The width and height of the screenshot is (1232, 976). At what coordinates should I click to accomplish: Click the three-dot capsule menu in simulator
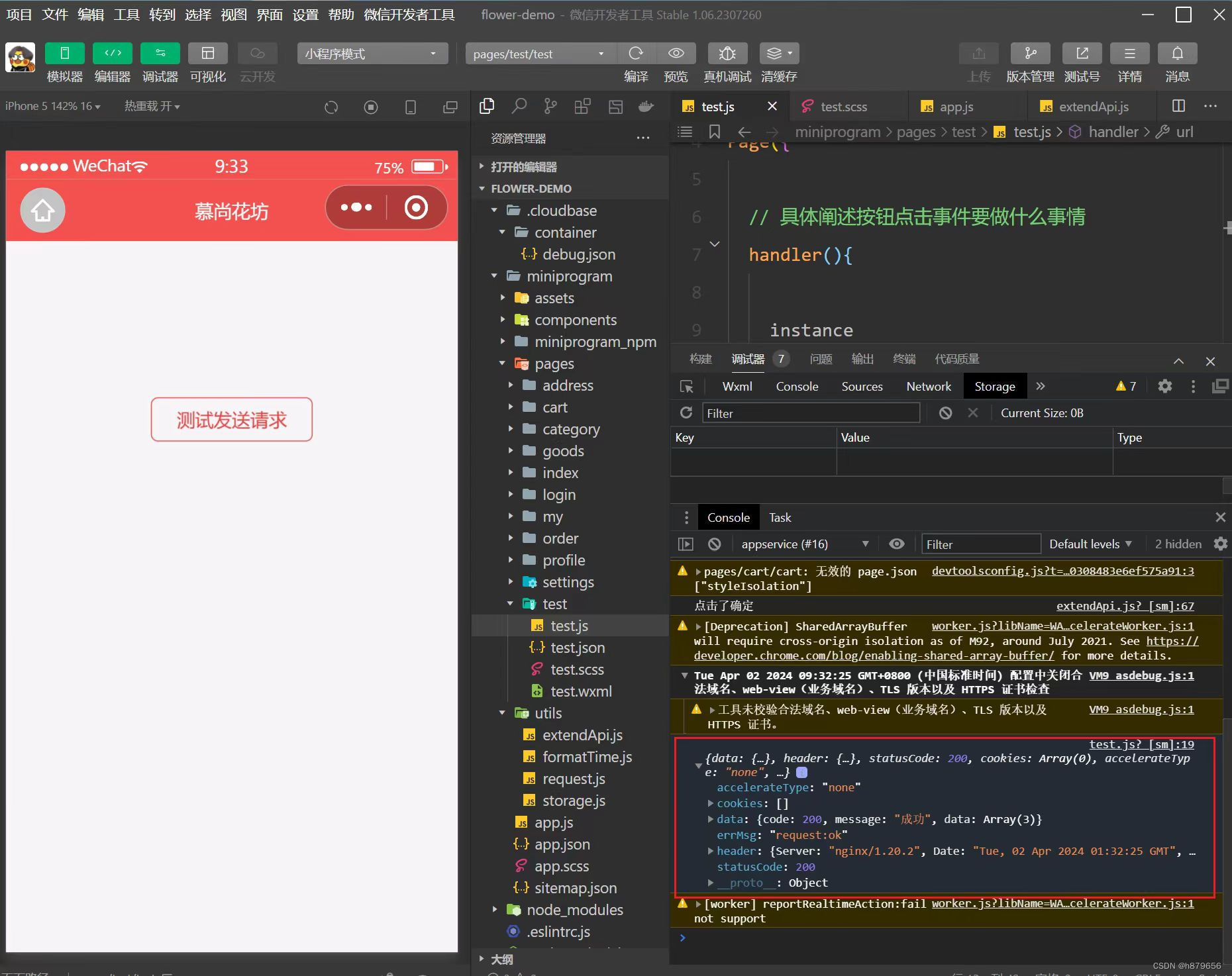pyautogui.click(x=356, y=207)
